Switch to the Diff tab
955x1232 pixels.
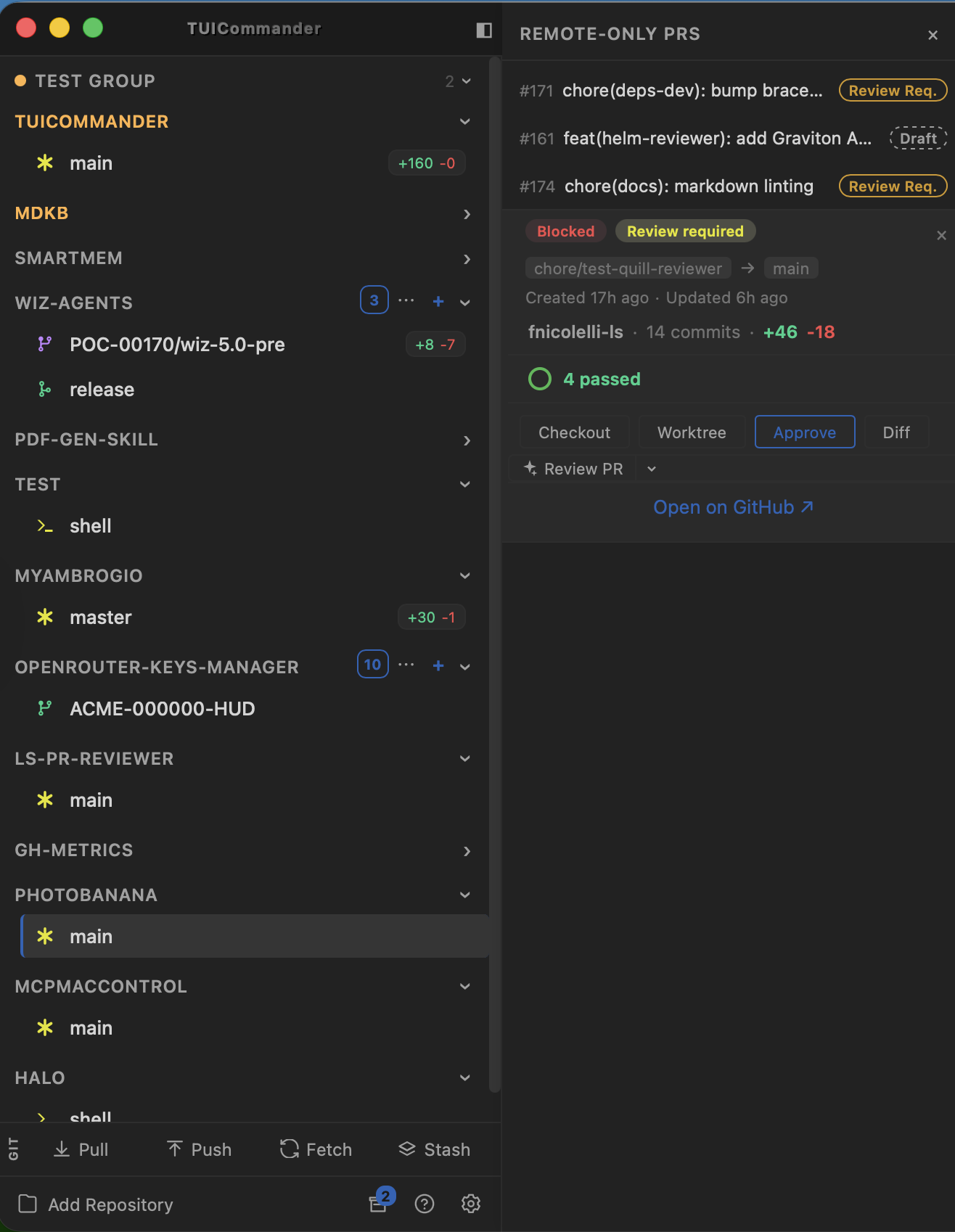click(x=896, y=432)
